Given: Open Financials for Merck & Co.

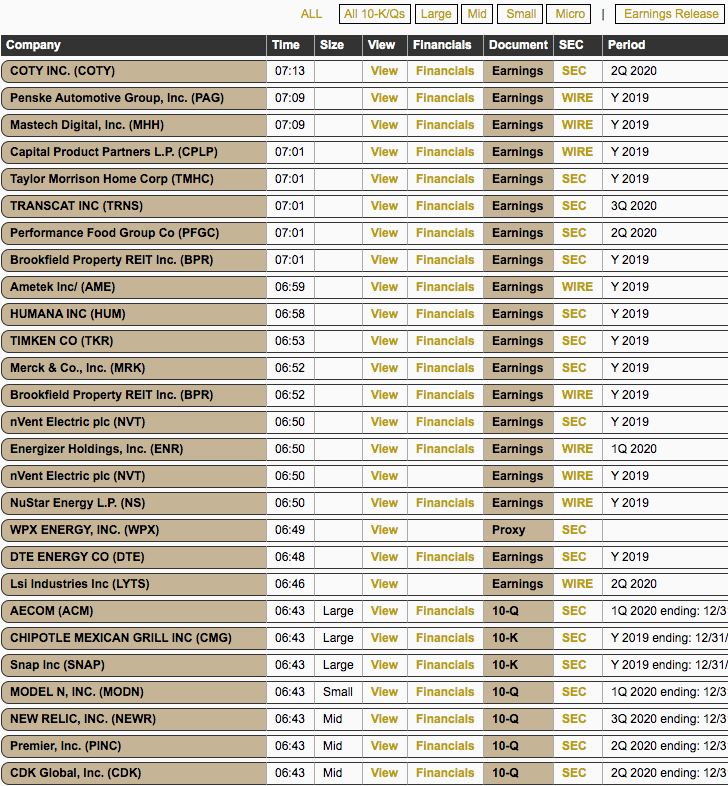Looking at the screenshot, I should point(445,368).
